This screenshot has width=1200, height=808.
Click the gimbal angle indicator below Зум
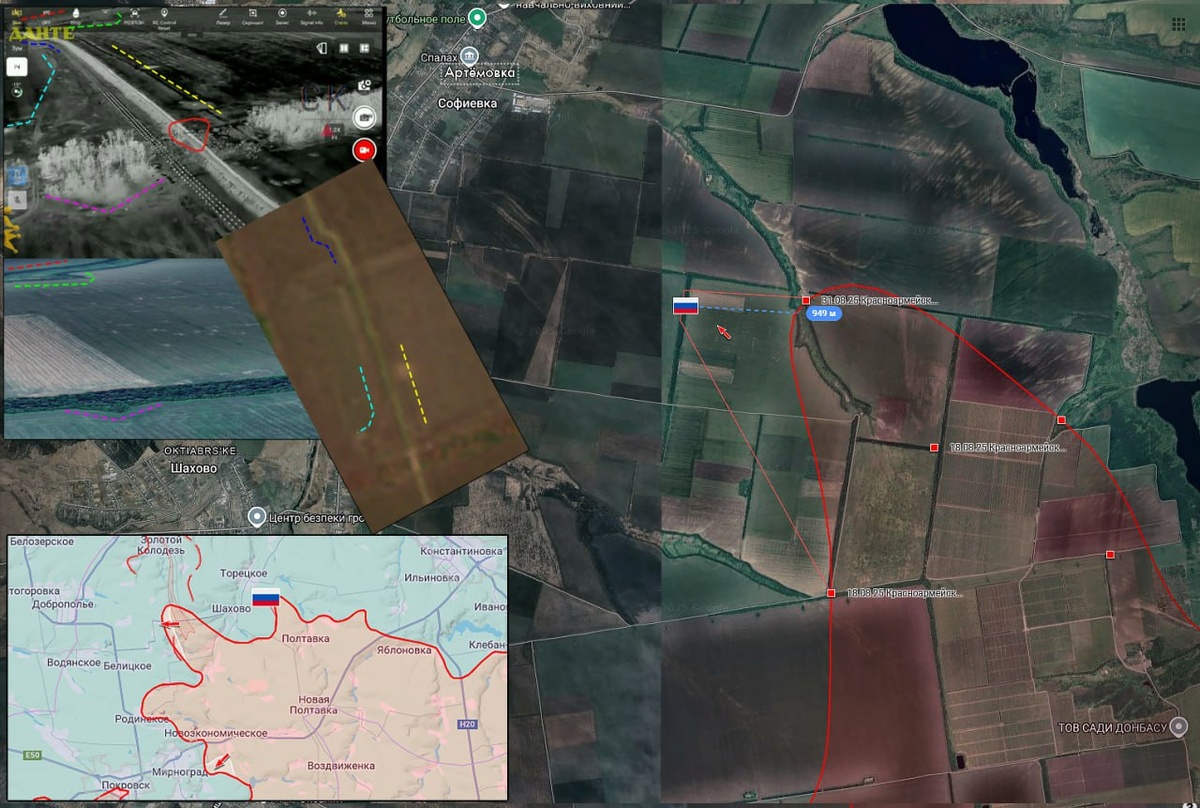pyautogui.click(x=17, y=91)
